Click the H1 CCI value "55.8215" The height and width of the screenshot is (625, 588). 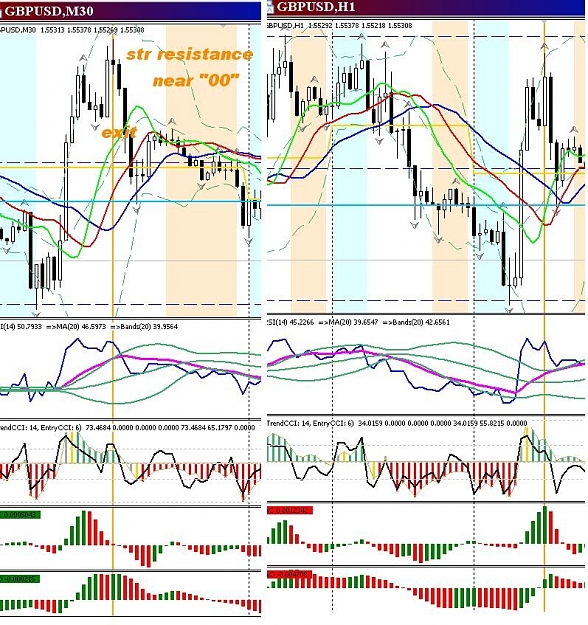click(x=491, y=423)
